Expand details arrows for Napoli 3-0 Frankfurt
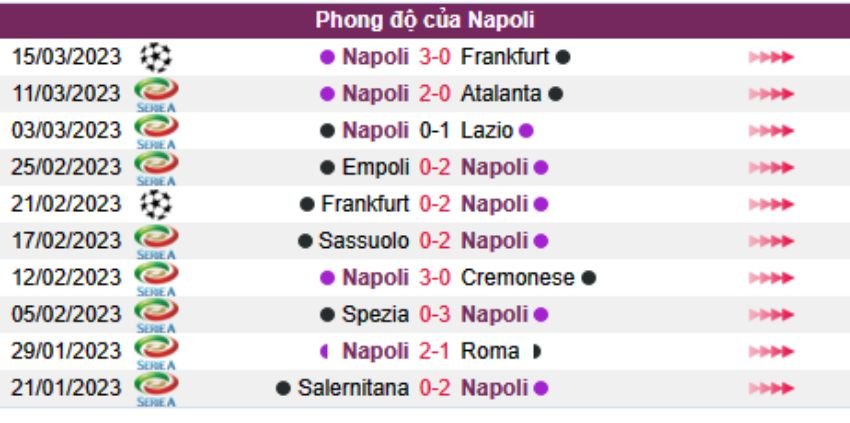Image resolution: width=850 pixels, height=423 pixels. [x=771, y=57]
